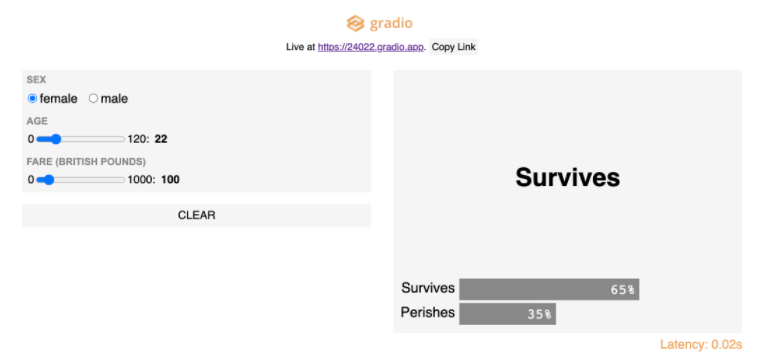
Task: Click the far right end of the Fare slider track
Action: [123, 180]
